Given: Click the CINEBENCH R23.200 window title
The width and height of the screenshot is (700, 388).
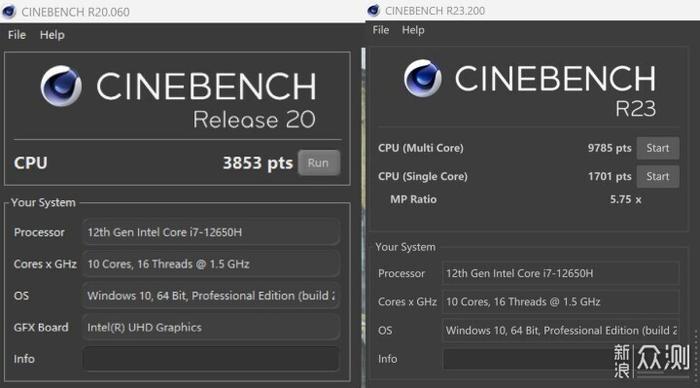Looking at the screenshot, I should click(435, 11).
